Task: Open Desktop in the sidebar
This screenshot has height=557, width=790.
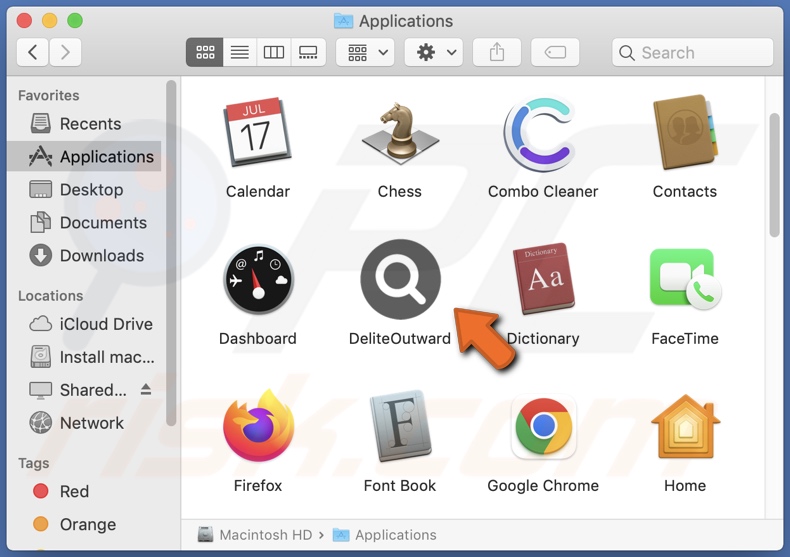Action: (x=84, y=190)
